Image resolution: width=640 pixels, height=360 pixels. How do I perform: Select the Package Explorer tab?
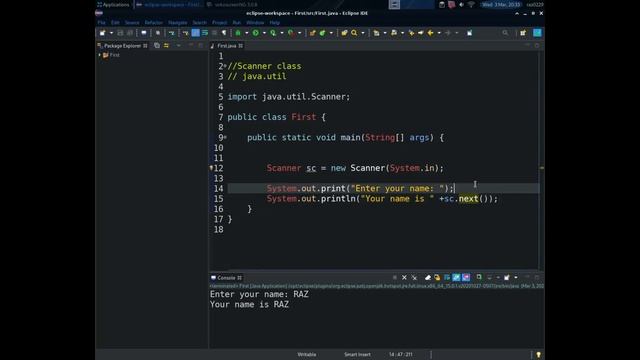[x=122, y=46]
